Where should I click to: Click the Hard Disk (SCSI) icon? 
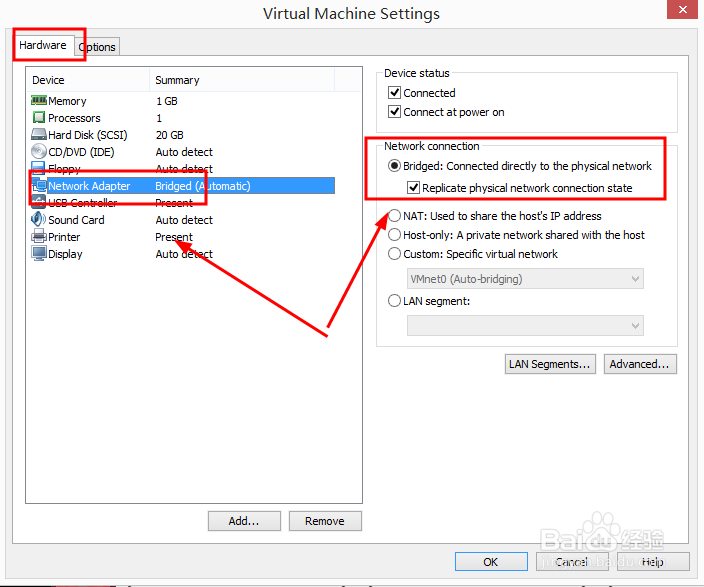pos(39,134)
